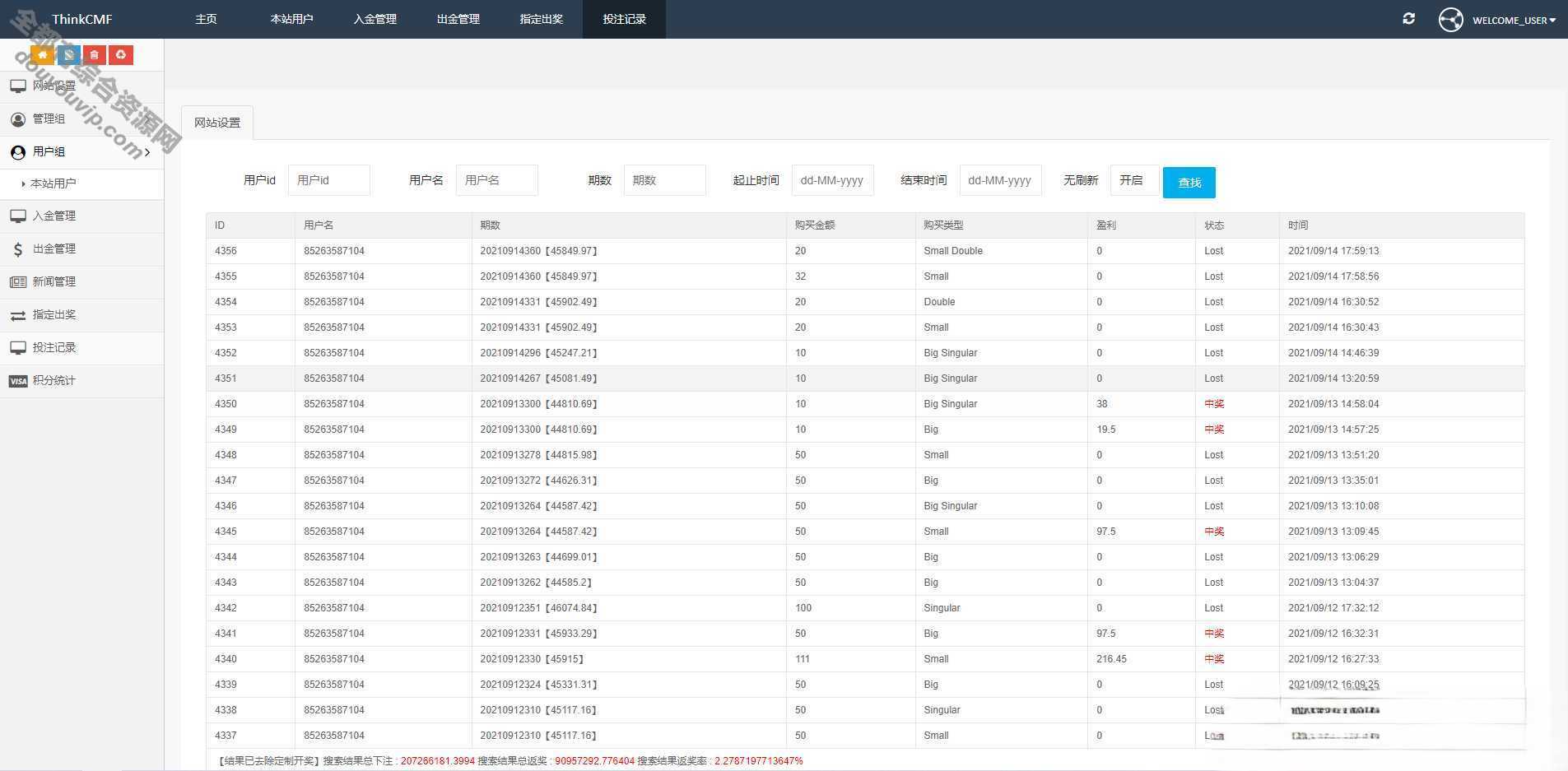Click the newspaper icon beside 新闻管理
Image resolution: width=1568 pixels, height=771 pixels.
(18, 282)
